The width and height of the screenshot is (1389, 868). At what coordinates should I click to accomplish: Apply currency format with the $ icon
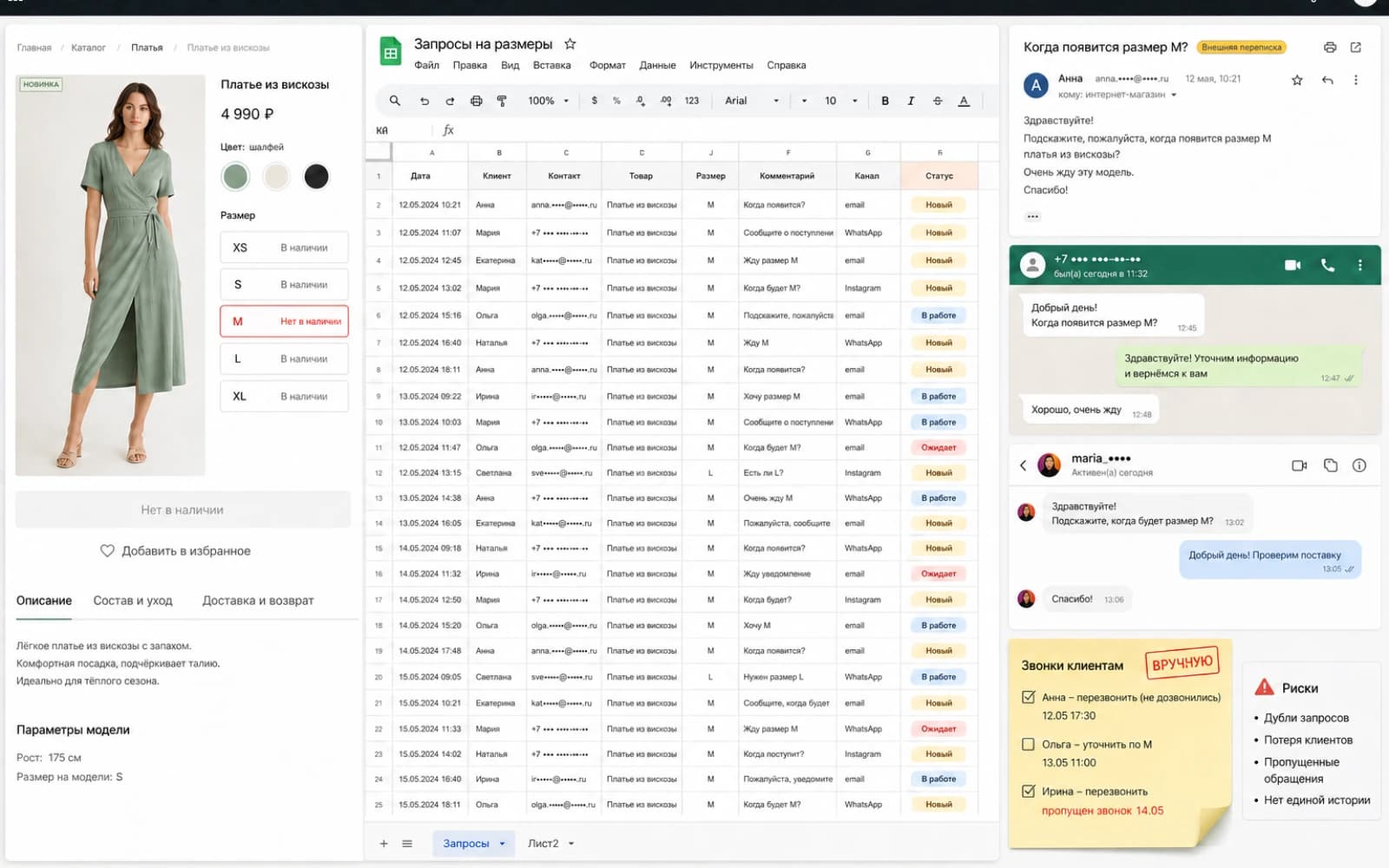point(594,101)
